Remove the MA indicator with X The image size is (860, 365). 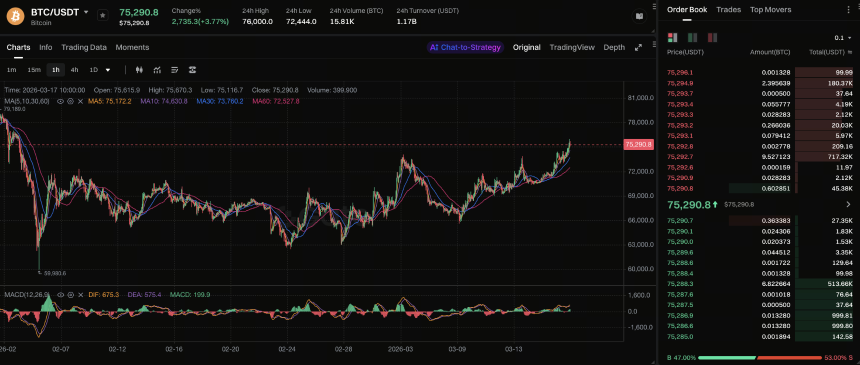tap(80, 102)
